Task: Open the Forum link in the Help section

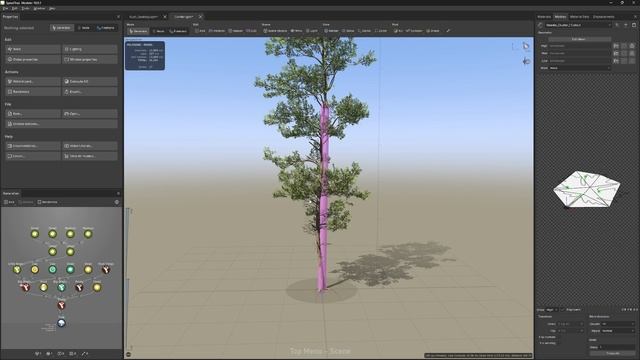Action: (33, 156)
